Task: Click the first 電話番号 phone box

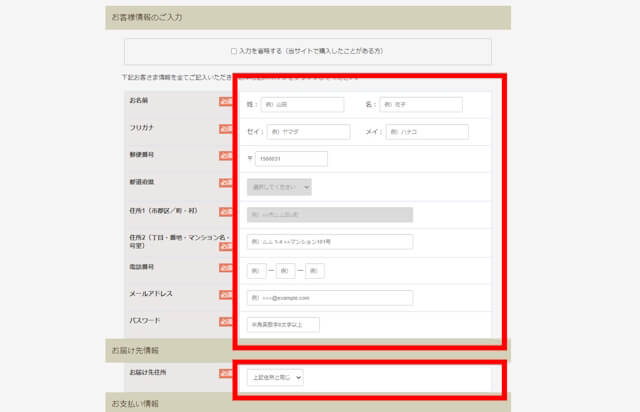Action: pos(256,270)
